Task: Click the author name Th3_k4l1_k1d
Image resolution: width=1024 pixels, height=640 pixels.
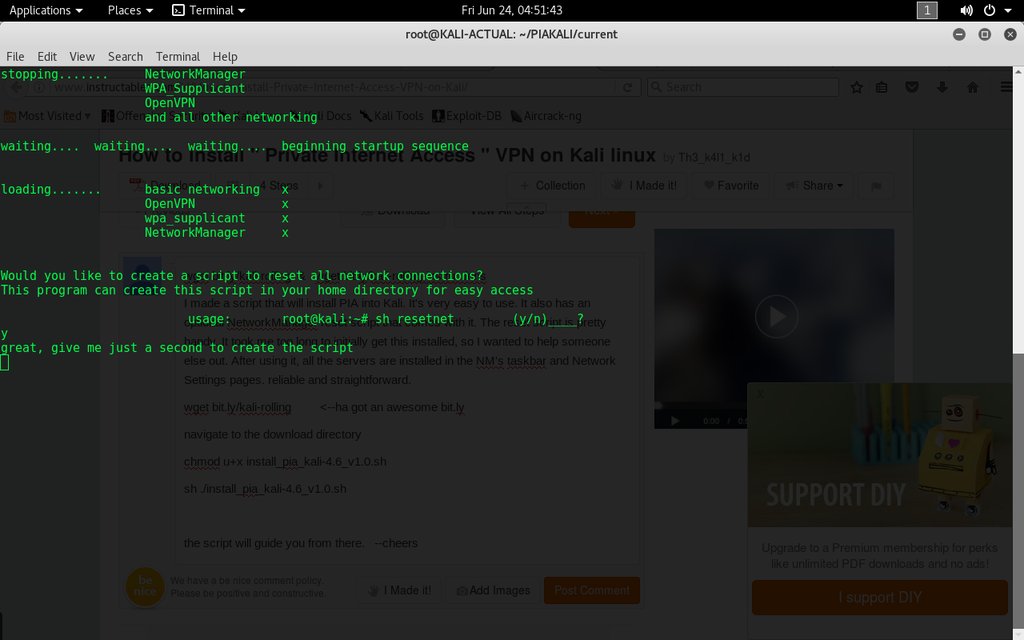Action: point(714,157)
